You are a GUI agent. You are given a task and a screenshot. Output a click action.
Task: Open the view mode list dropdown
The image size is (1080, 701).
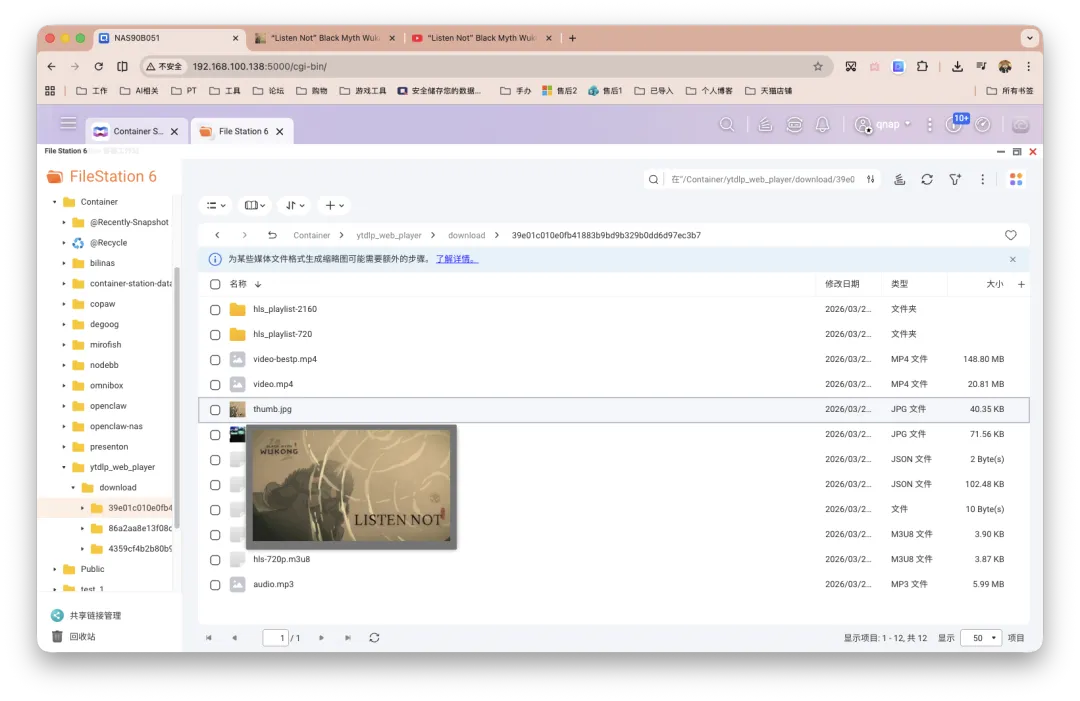tap(216, 205)
